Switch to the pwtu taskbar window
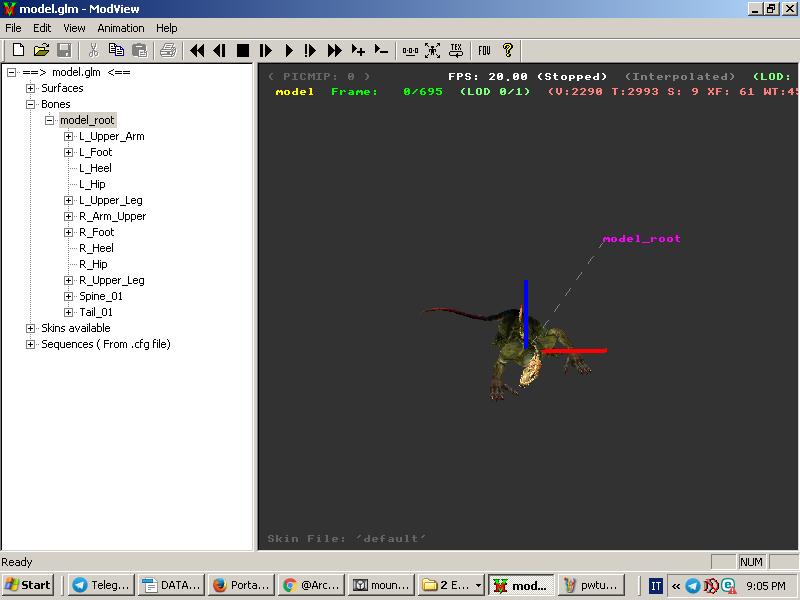 coord(592,585)
